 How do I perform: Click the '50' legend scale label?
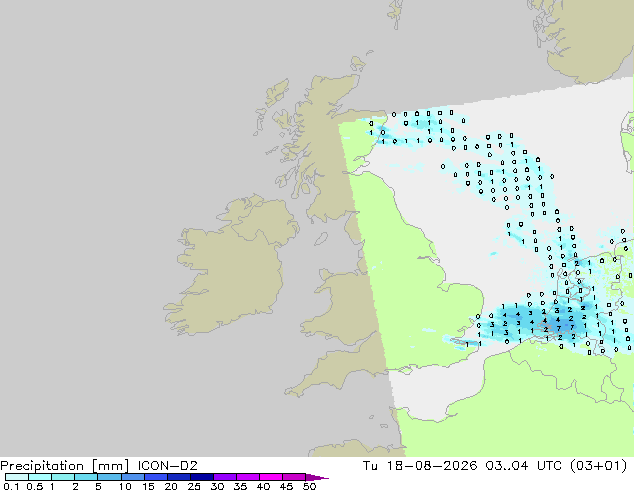point(309,486)
